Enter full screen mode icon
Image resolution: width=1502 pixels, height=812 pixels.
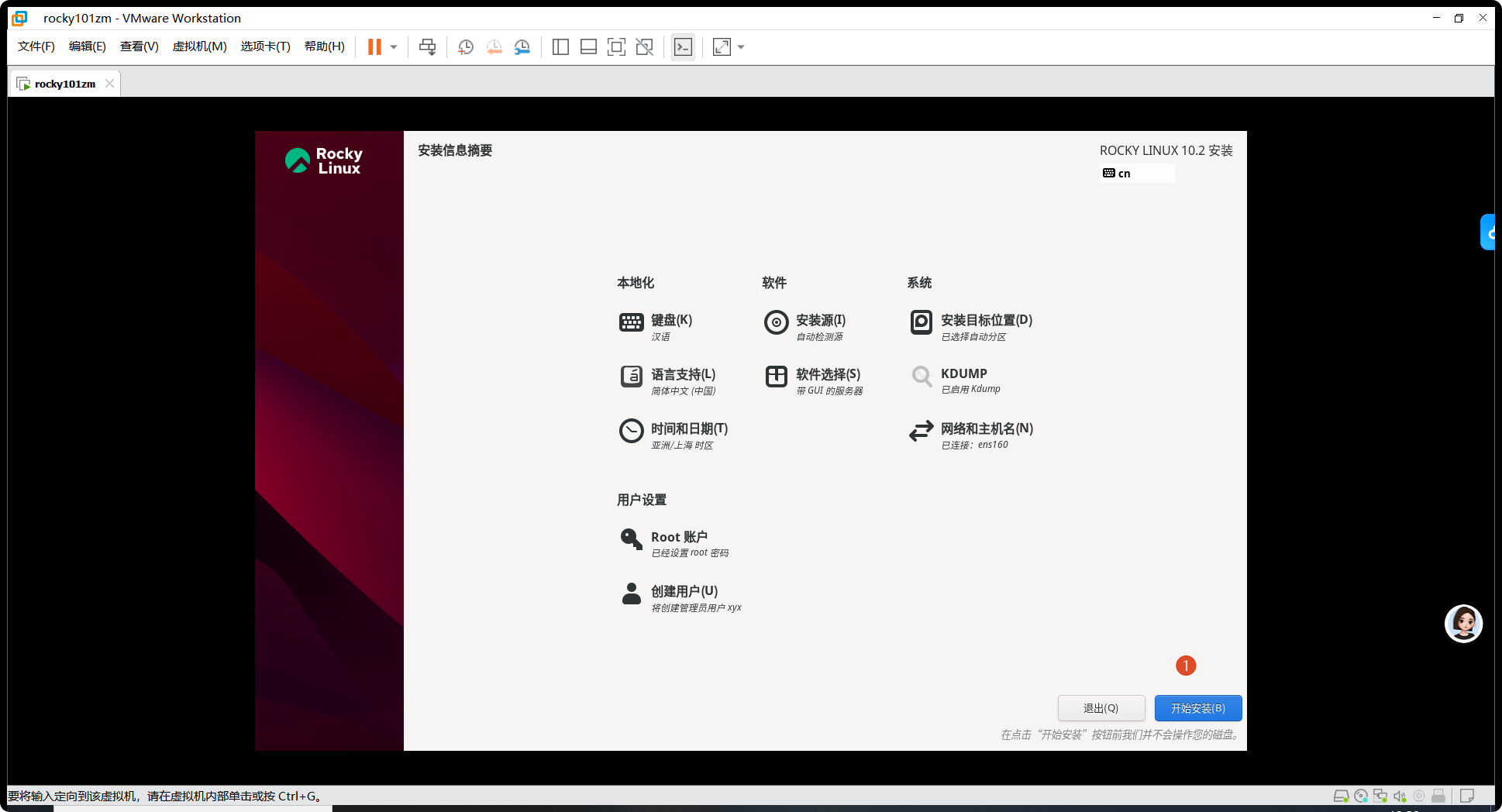pyautogui.click(x=616, y=47)
